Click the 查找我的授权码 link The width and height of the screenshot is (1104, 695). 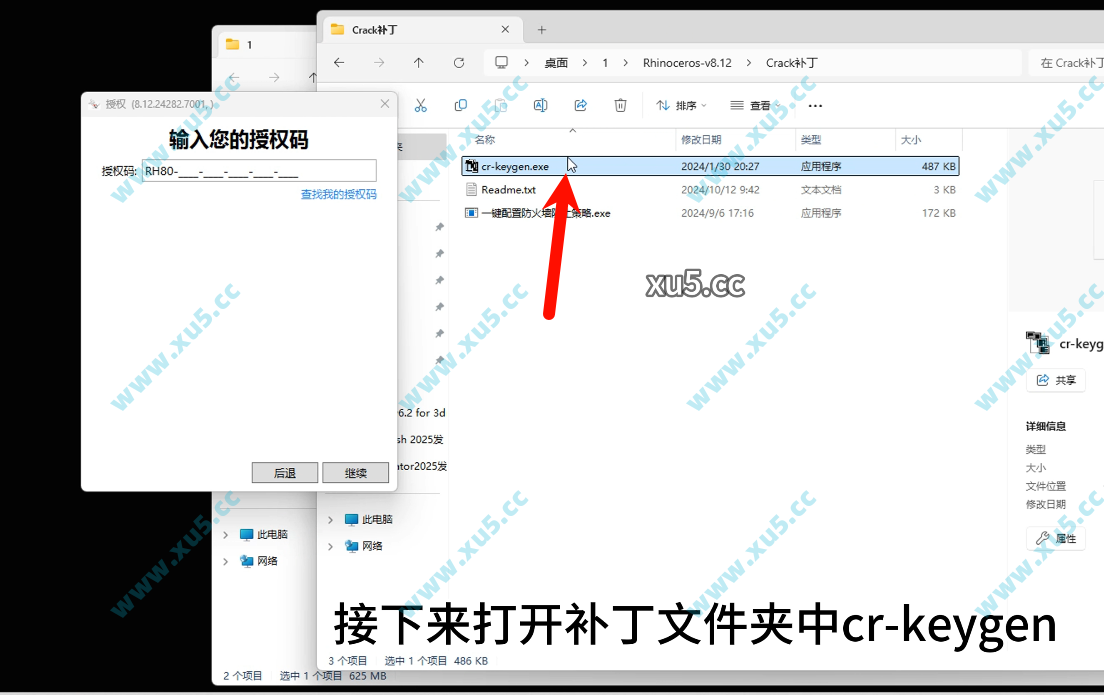click(339, 192)
